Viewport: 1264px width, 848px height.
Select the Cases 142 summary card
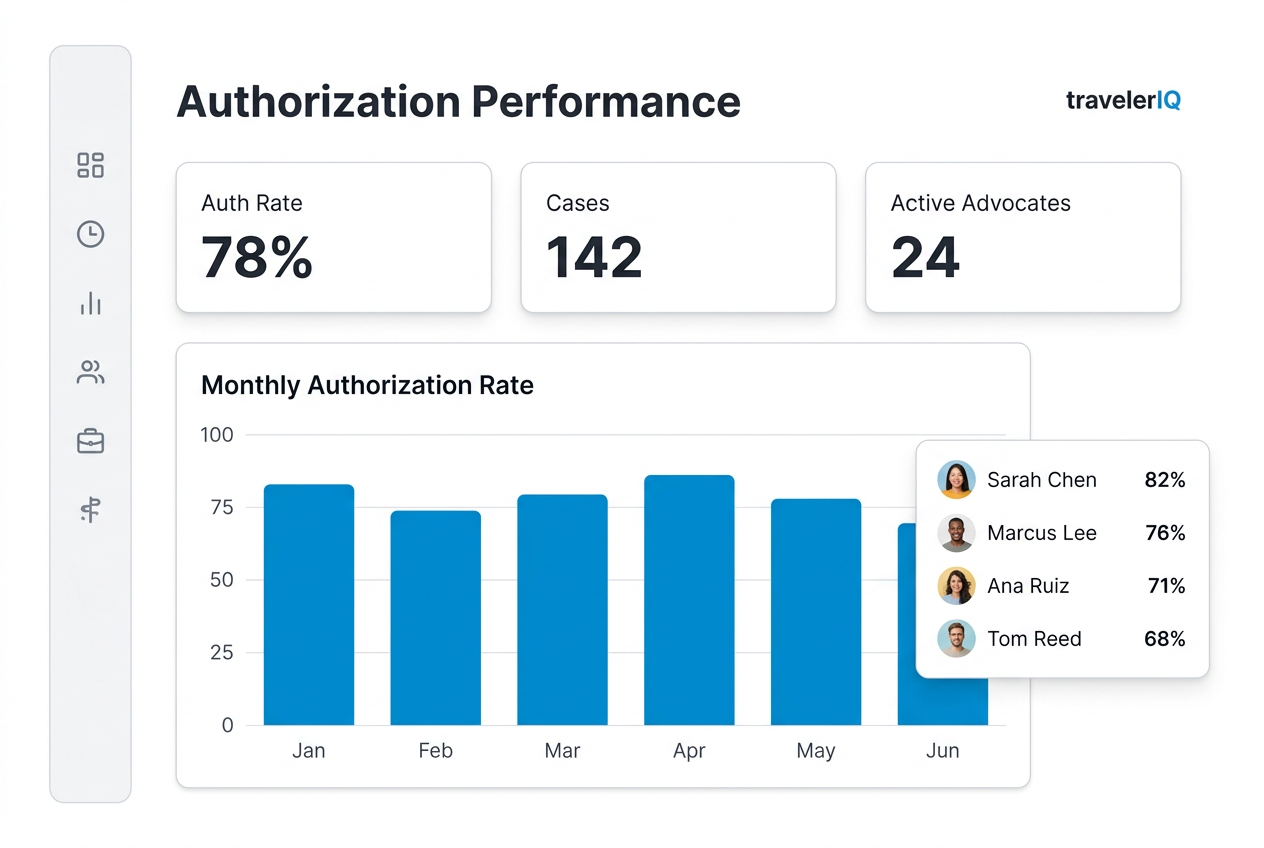(678, 237)
